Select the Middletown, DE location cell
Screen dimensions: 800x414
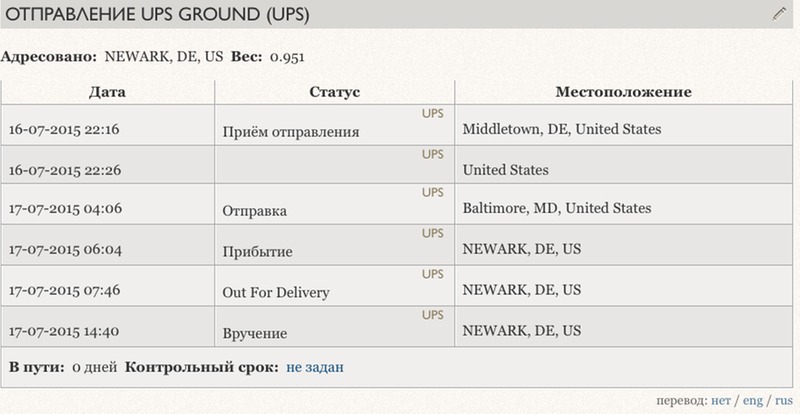[x=623, y=125]
